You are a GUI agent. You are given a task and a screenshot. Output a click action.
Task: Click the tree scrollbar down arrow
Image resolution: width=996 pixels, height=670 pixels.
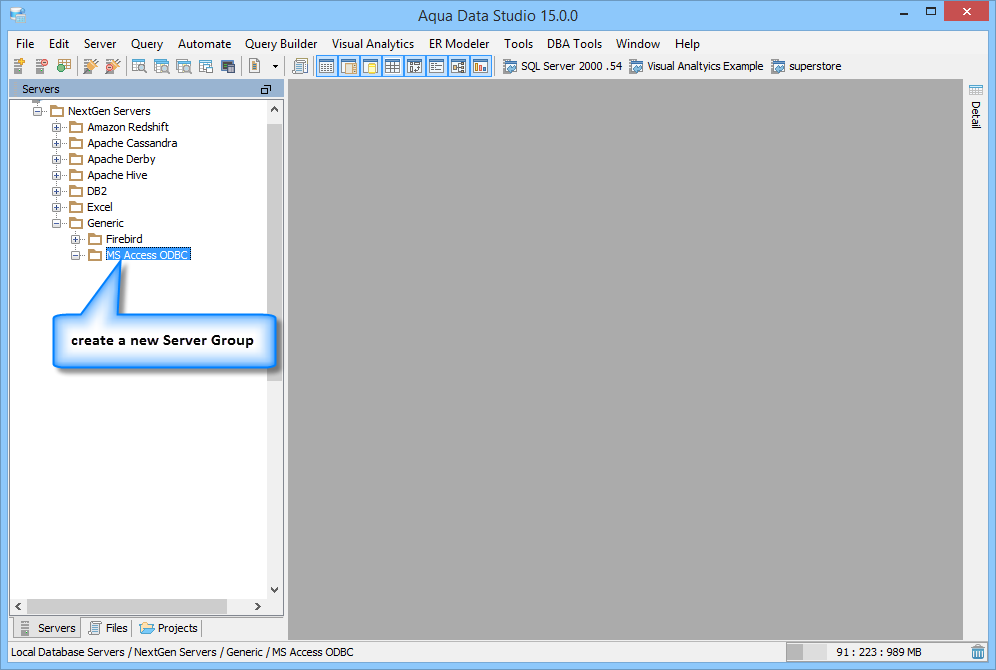(274, 590)
